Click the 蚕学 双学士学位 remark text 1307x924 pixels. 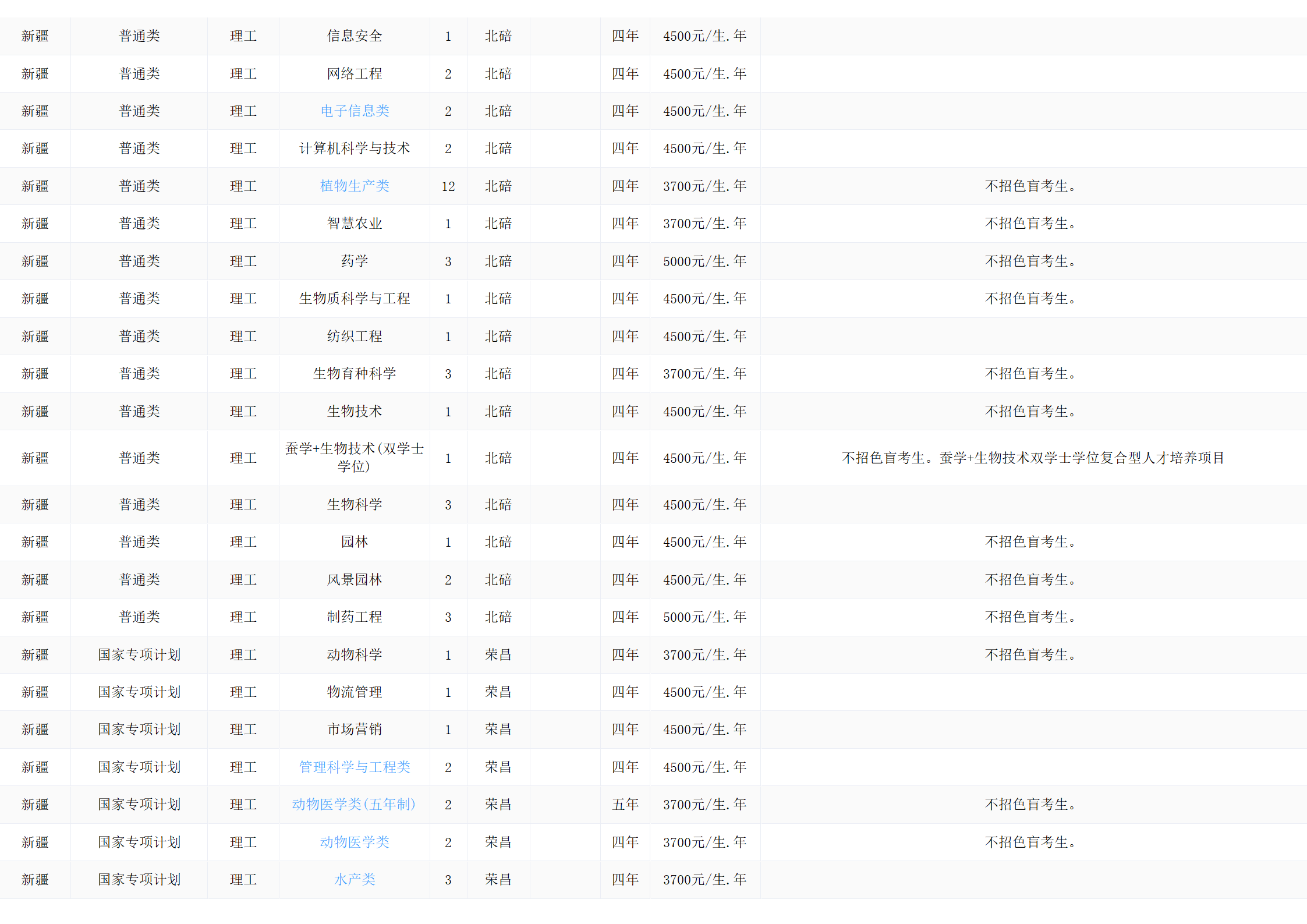tap(1033, 458)
